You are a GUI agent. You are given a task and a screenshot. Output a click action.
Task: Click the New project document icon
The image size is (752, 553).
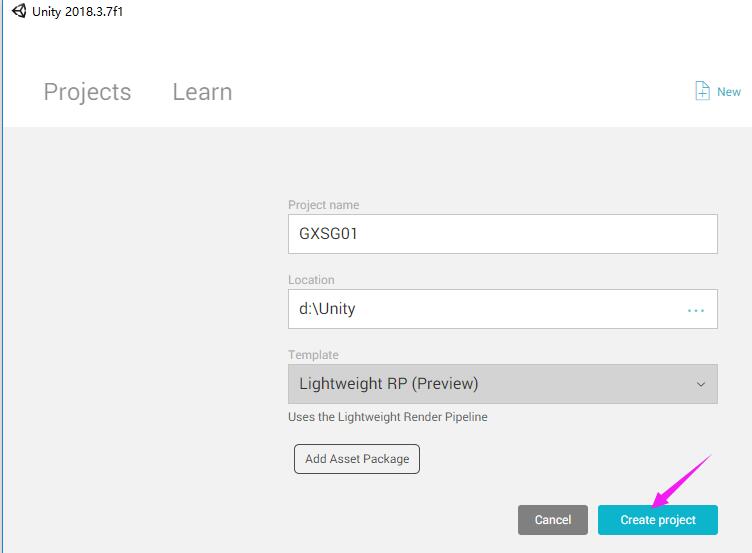[x=703, y=91]
